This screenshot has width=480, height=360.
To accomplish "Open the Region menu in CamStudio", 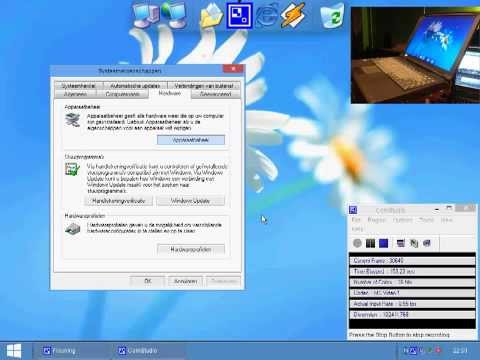I will pyautogui.click(x=377, y=220).
